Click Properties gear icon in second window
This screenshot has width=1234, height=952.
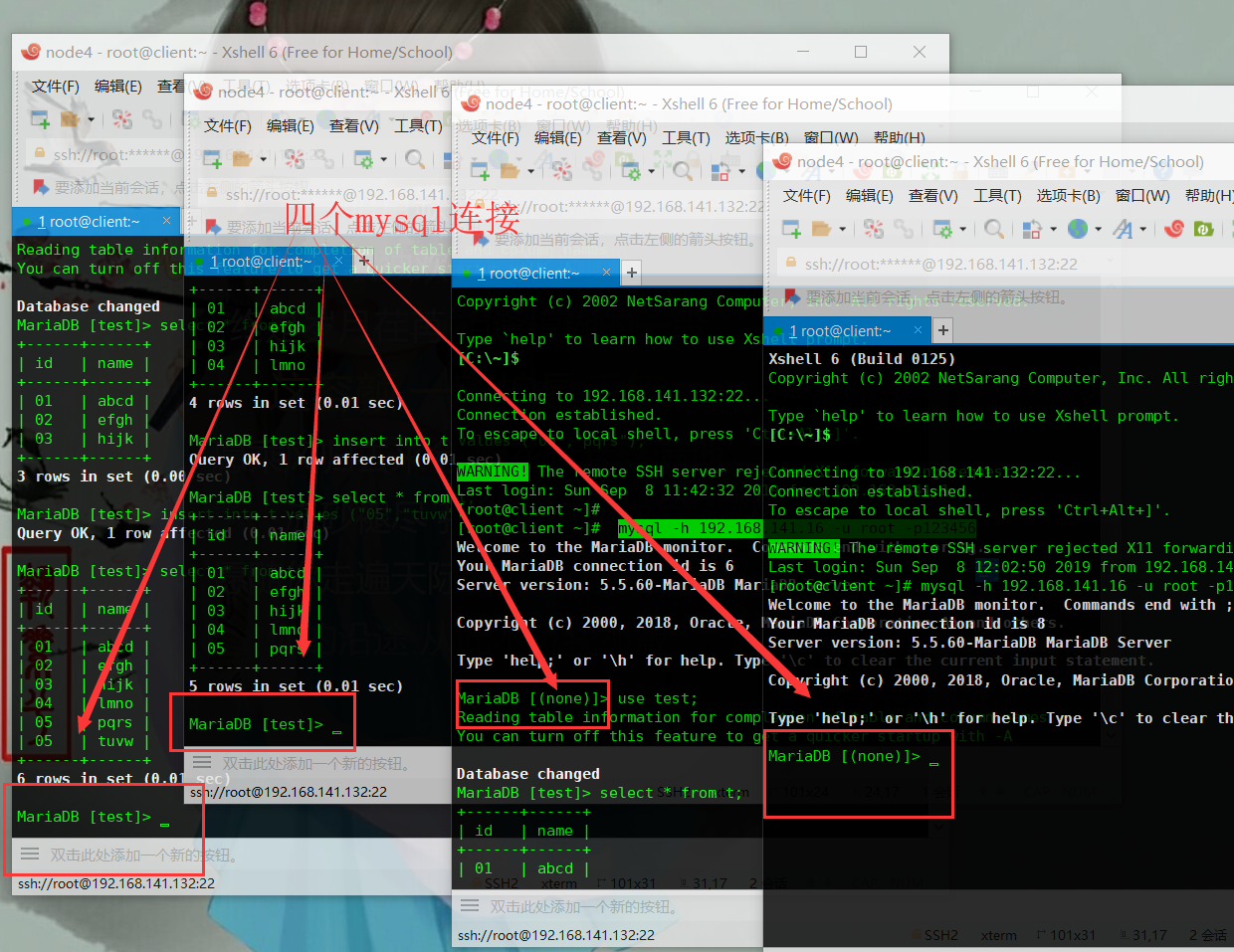click(x=363, y=159)
